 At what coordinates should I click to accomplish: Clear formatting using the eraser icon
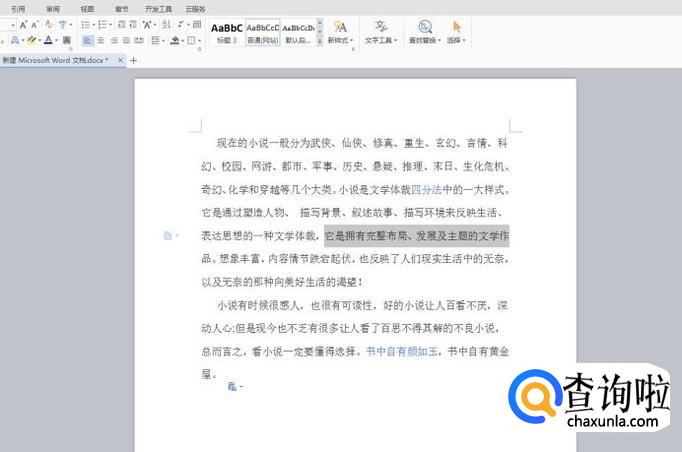pos(49,25)
